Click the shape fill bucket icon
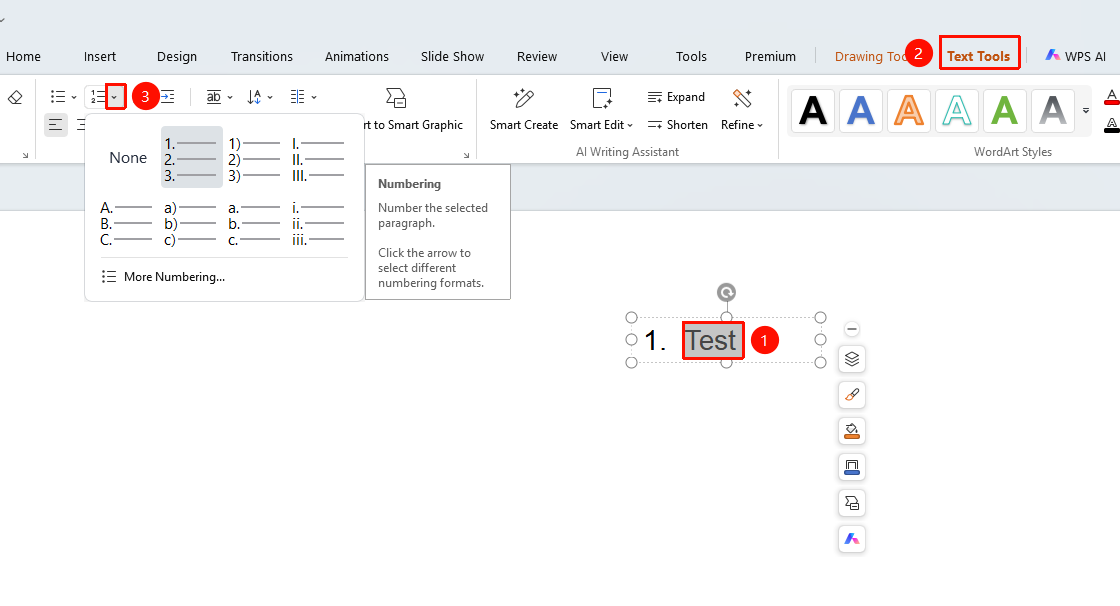 851,431
